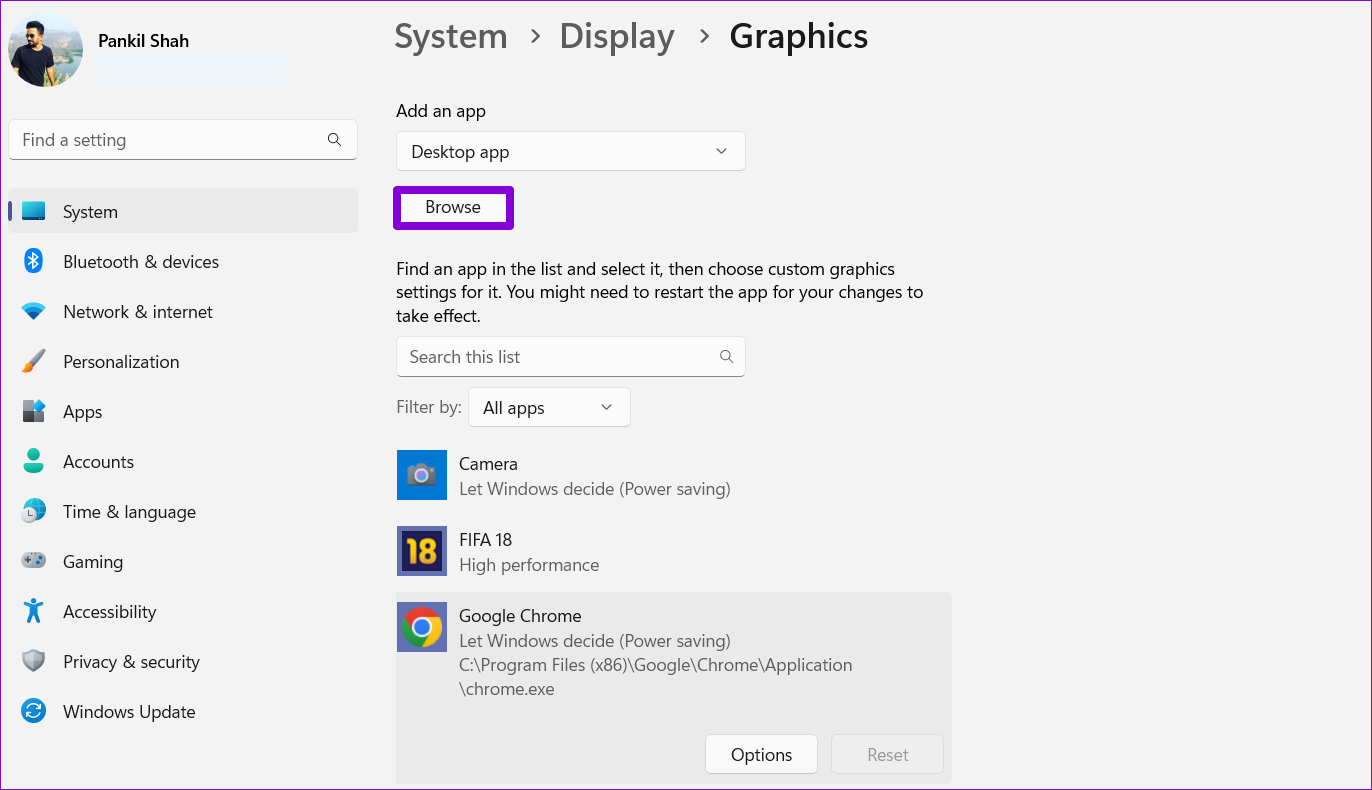Click the Graphics page title
This screenshot has width=1372, height=790.
pyautogui.click(x=799, y=37)
